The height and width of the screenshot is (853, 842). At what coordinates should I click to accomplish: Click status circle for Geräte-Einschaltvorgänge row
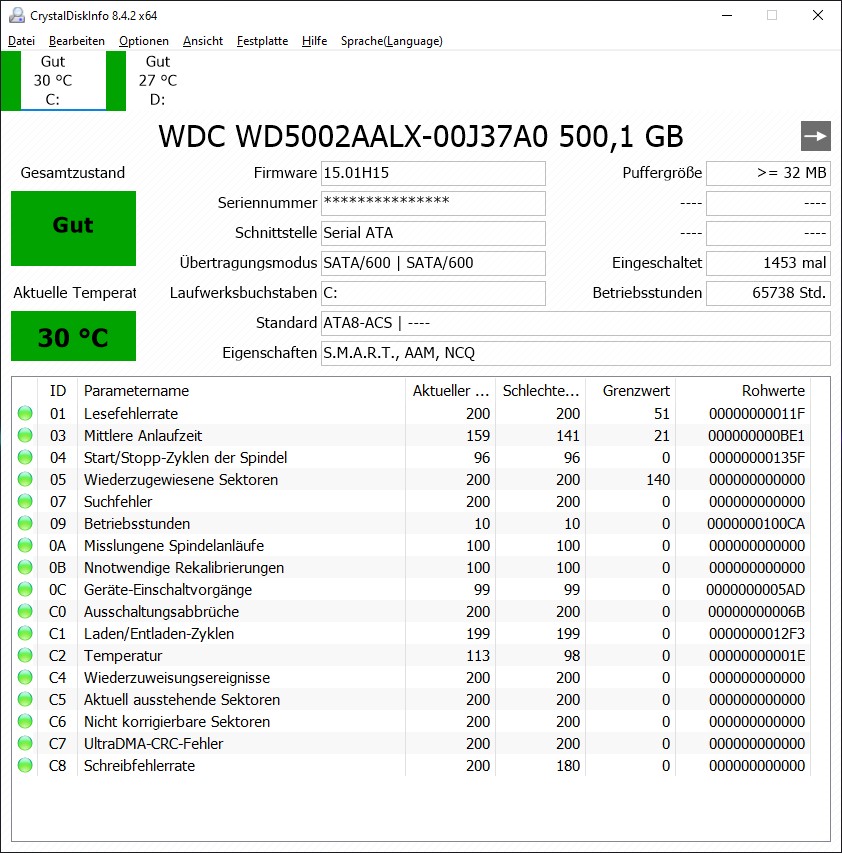[x=25, y=590]
